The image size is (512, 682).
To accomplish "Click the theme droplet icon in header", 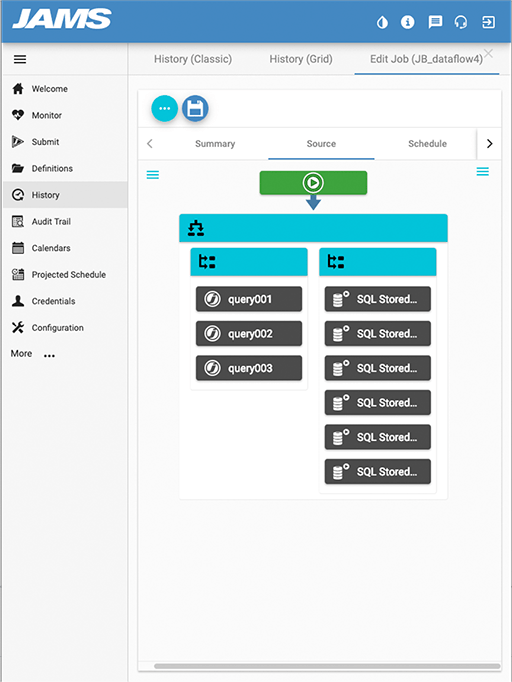I will click(x=382, y=22).
